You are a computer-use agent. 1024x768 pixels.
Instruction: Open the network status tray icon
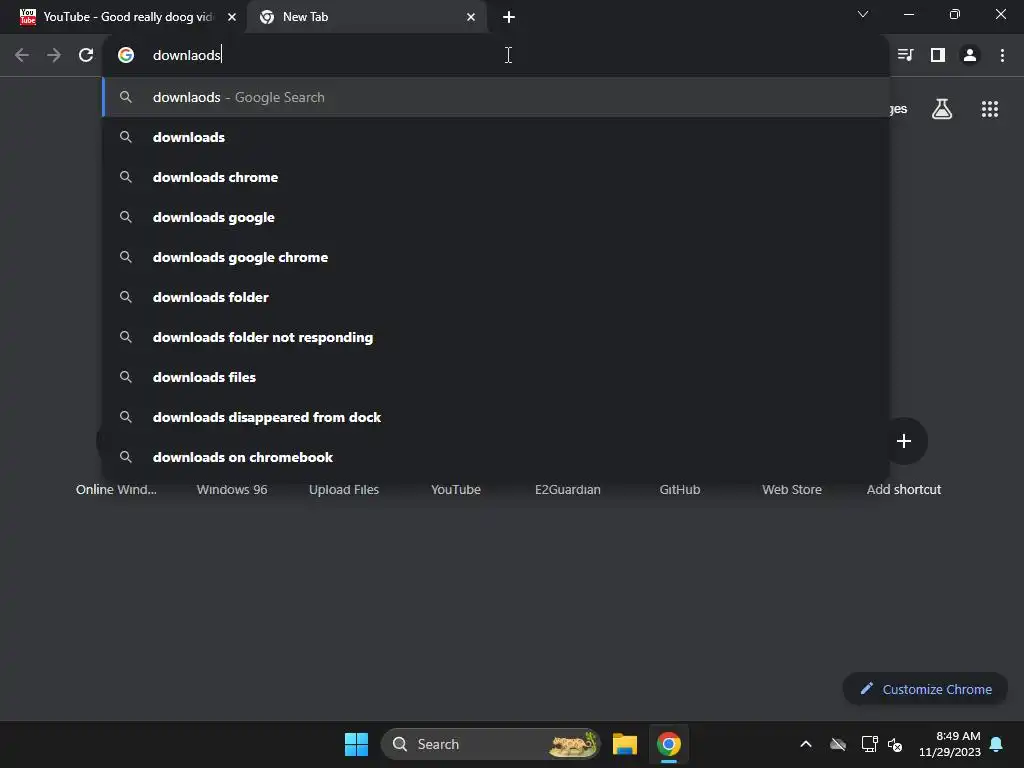(869, 744)
